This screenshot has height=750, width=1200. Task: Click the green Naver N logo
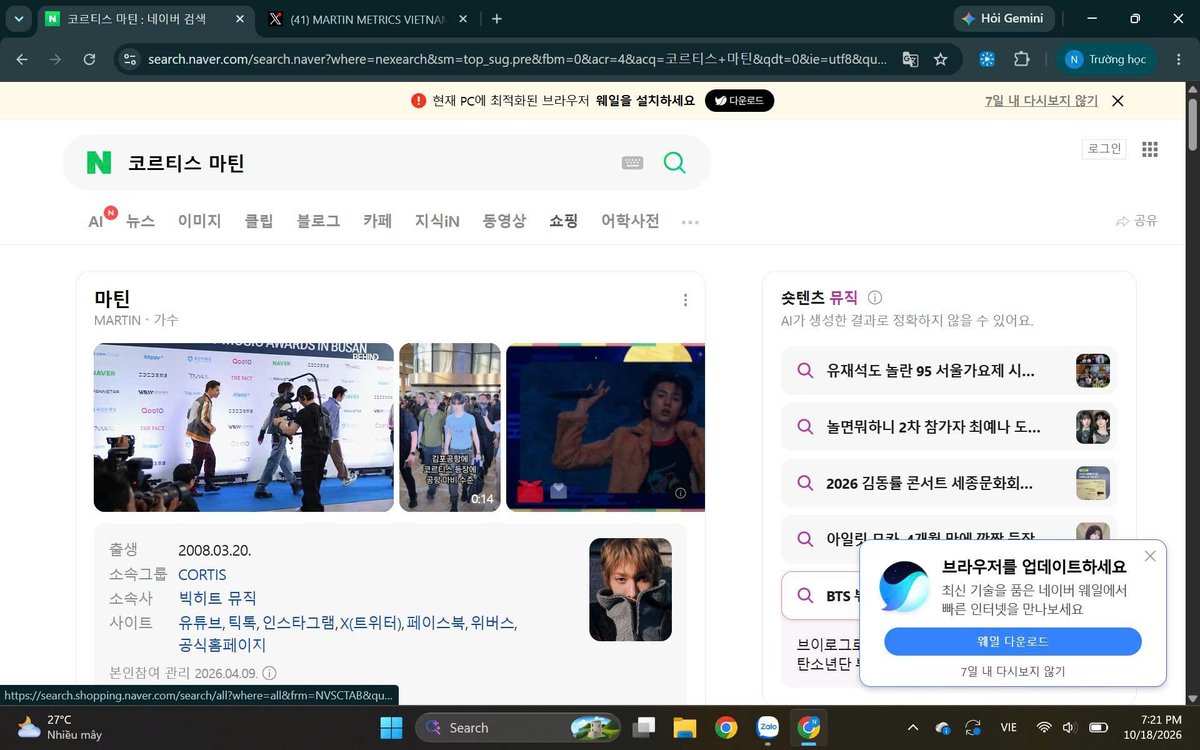pos(99,163)
